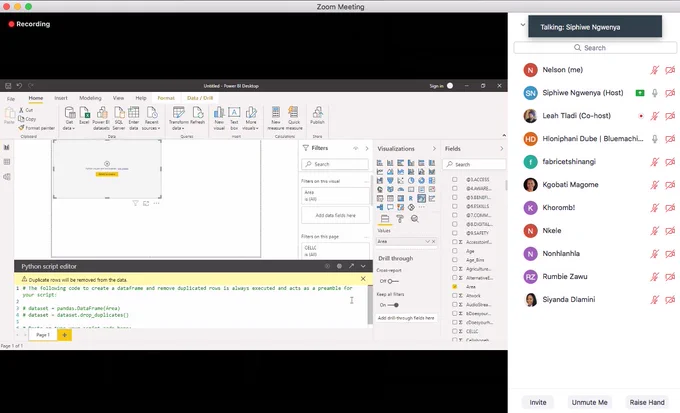Switch to the View ribbon tab
Viewport: 680px width, 413px height.
118,98
